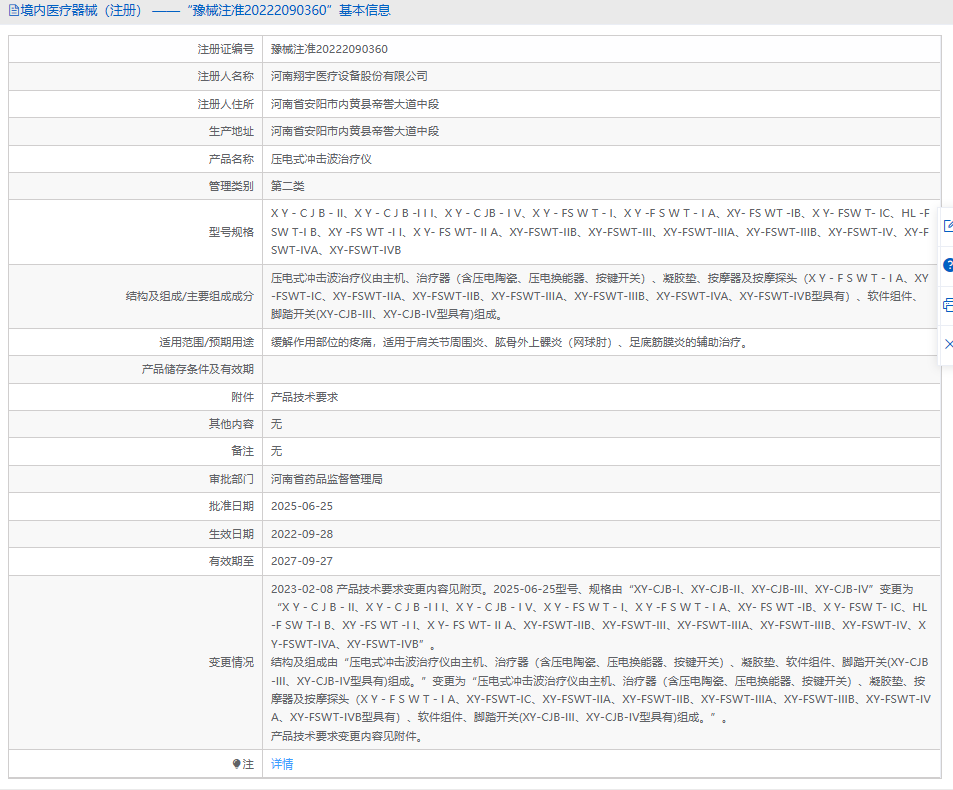953x790 pixels.
Task: Click the X icon in the side toolbar
Action: click(948, 344)
